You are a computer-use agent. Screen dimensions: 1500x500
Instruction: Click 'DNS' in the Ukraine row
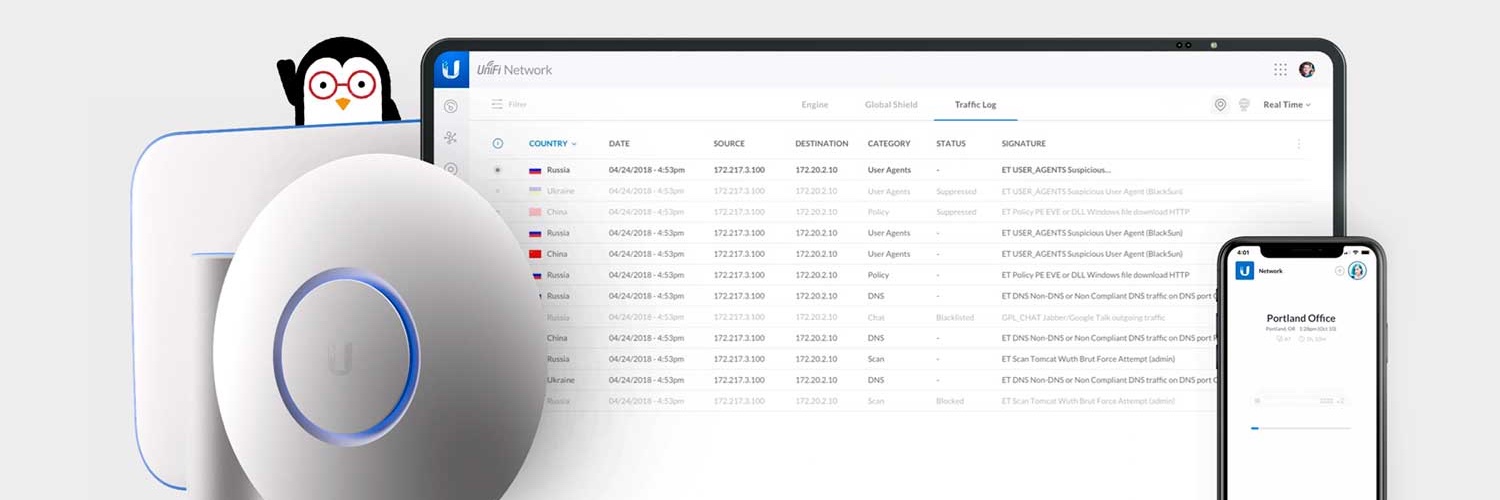point(875,380)
